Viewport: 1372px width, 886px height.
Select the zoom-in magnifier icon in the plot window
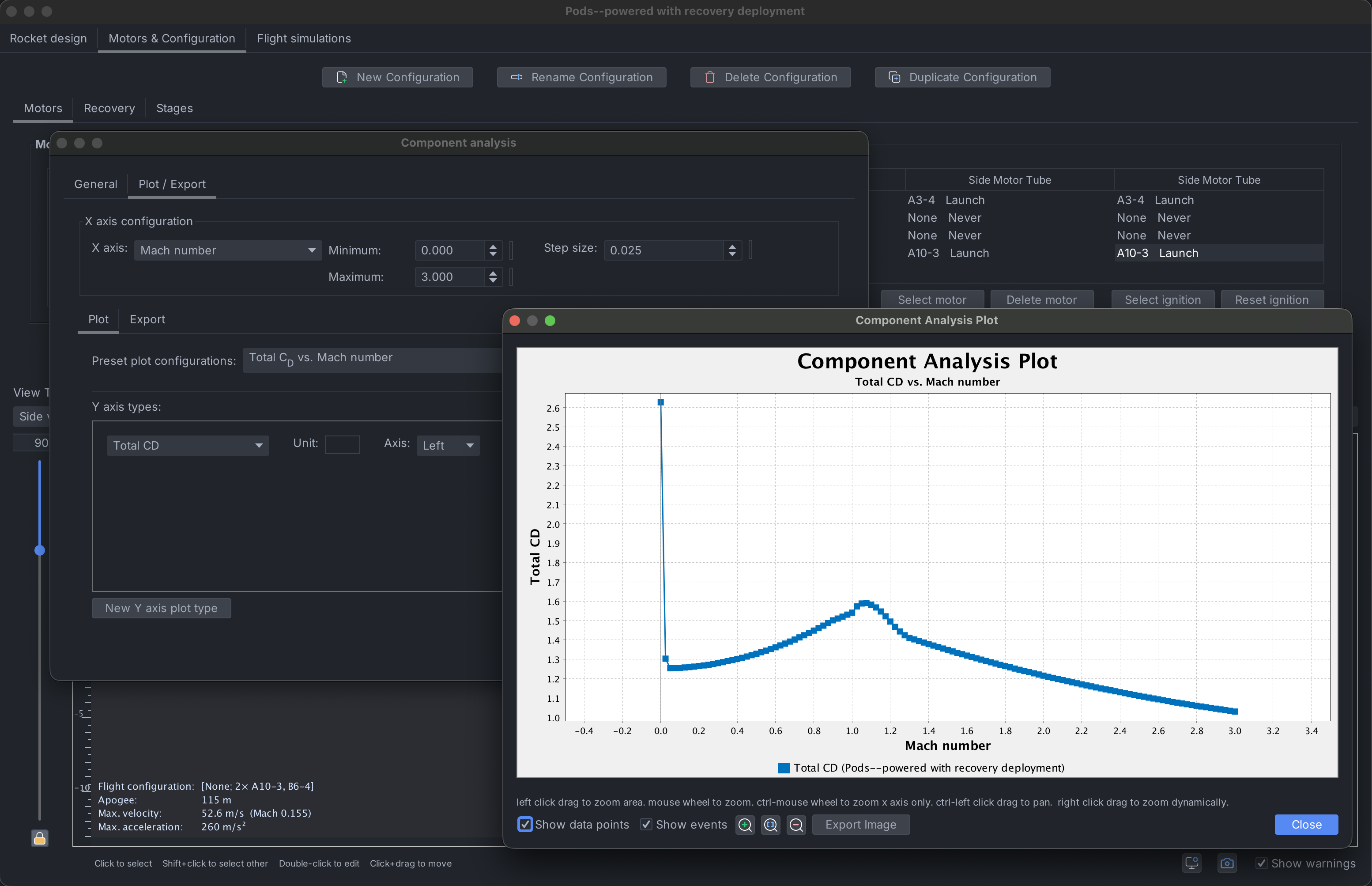[745, 825]
